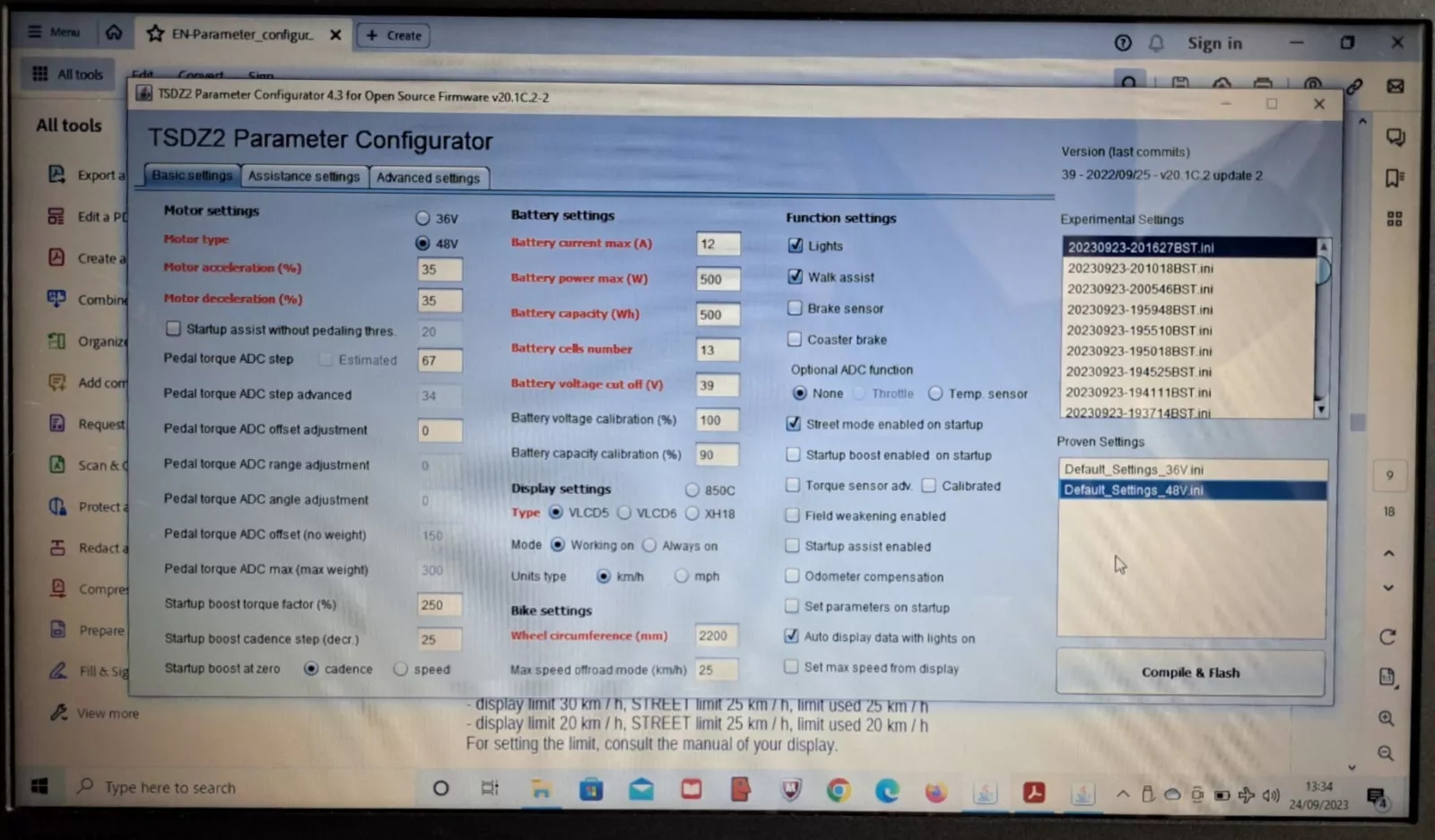
Task: Select the 36V motor type radio button
Action: point(422,218)
